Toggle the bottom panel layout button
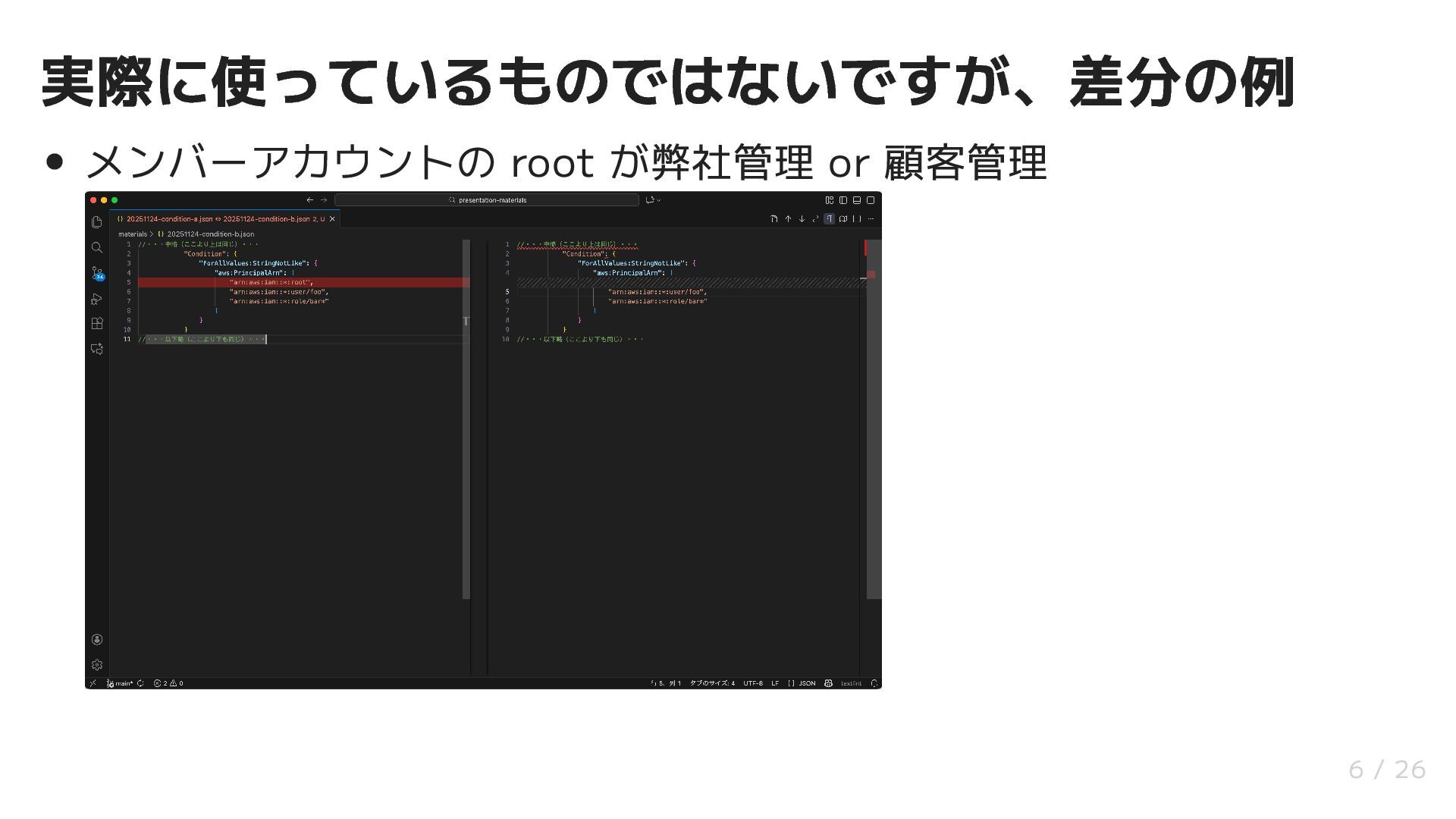 coord(856,200)
